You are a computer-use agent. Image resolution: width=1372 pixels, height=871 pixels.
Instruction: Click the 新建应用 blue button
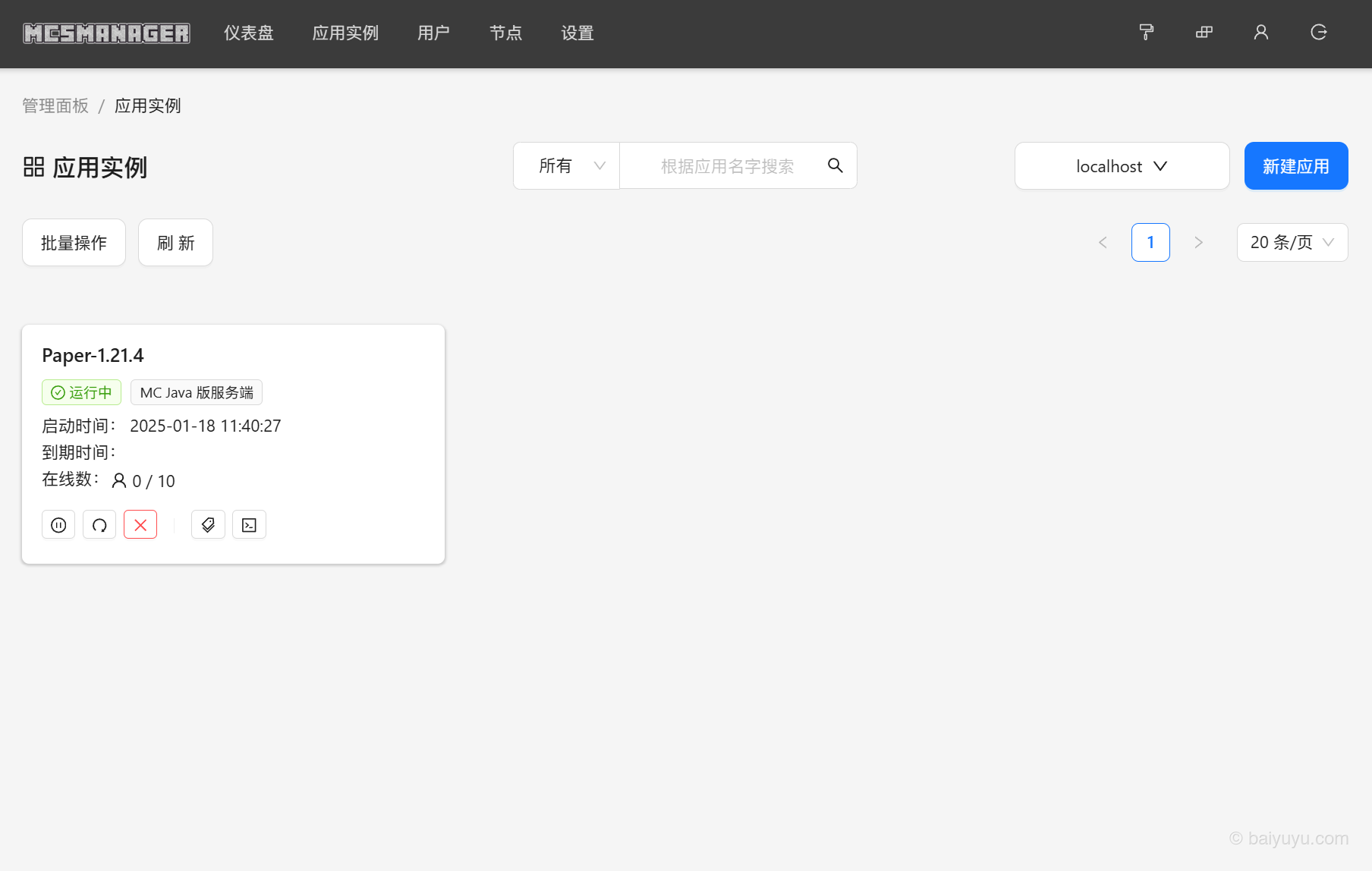tap(1295, 165)
